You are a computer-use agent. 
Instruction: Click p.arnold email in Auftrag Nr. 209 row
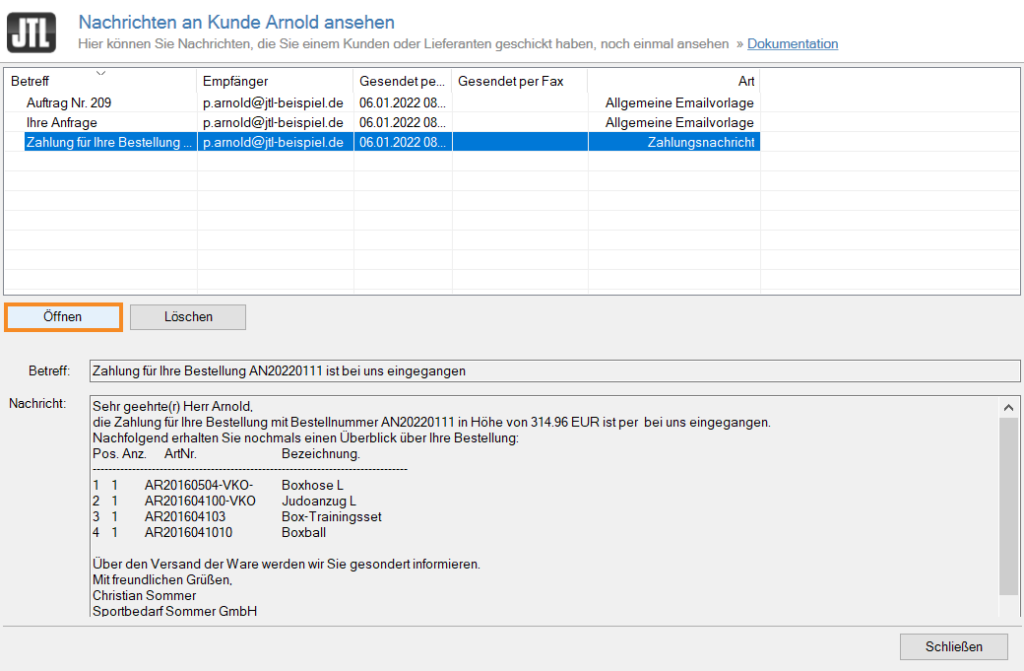pos(273,102)
